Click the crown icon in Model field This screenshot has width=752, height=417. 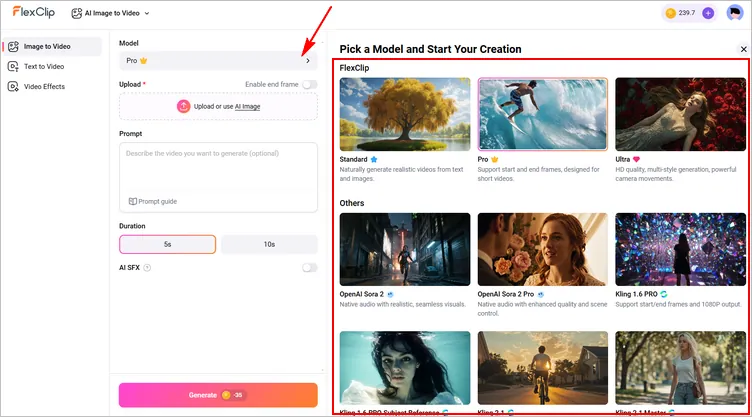coord(143,61)
